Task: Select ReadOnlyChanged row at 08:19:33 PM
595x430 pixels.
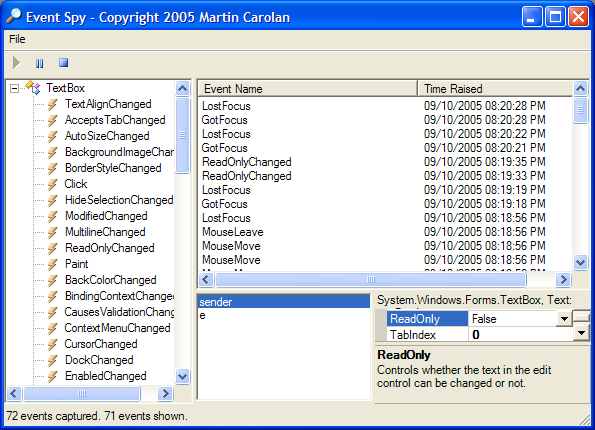Action: pos(385,176)
